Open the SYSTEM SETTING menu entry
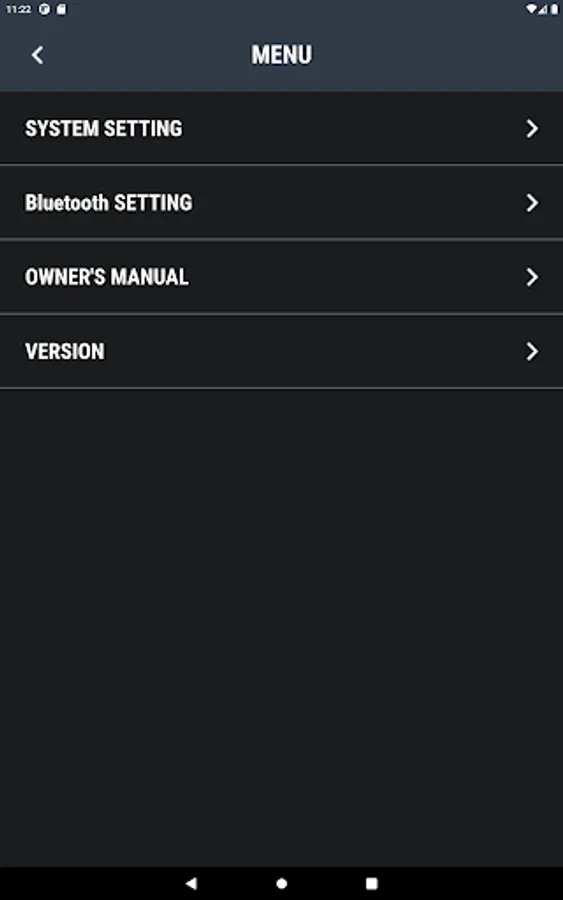Viewport: 563px width, 900px height. (281, 129)
